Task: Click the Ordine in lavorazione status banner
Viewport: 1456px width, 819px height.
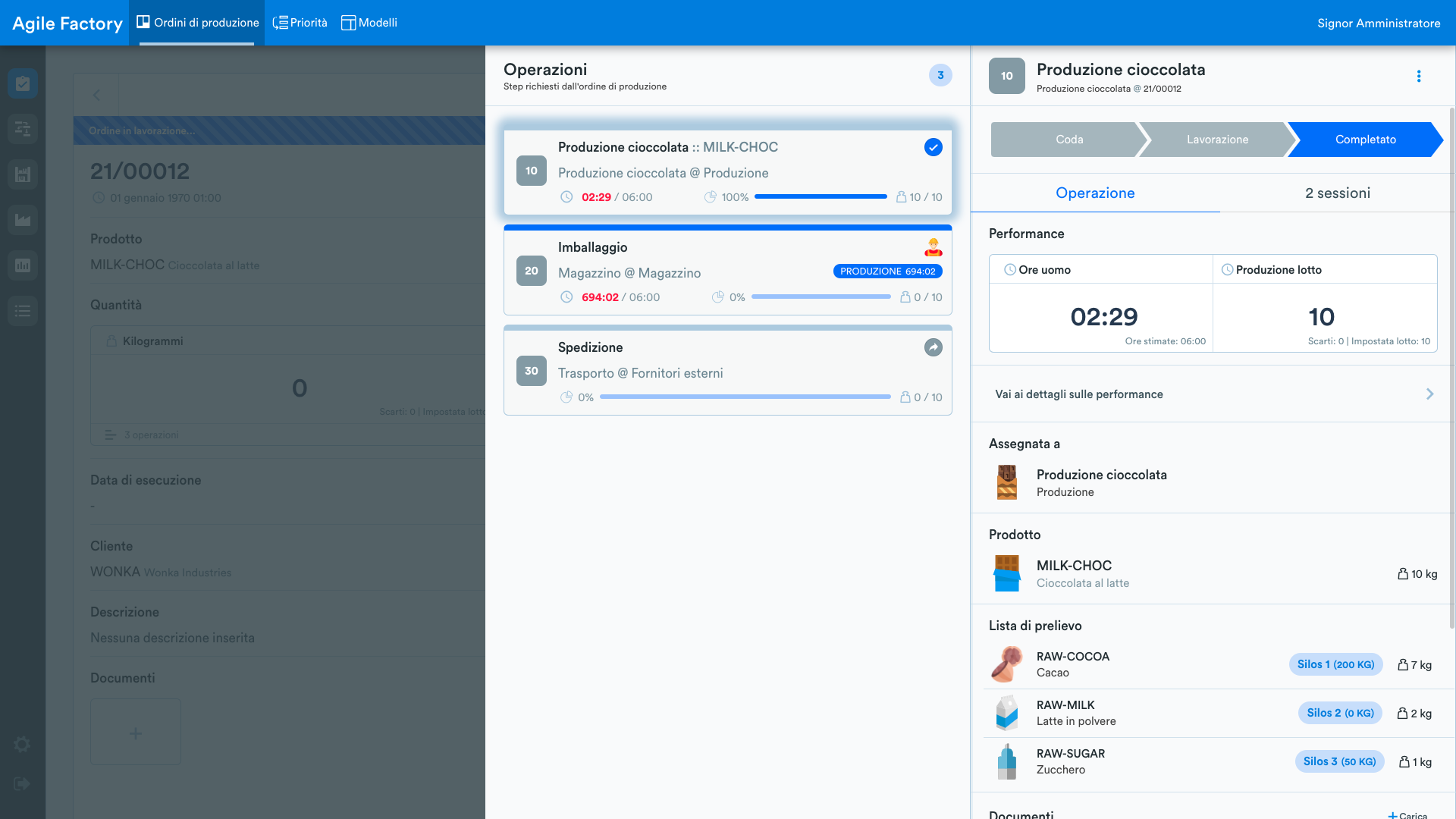Action: pos(279,130)
